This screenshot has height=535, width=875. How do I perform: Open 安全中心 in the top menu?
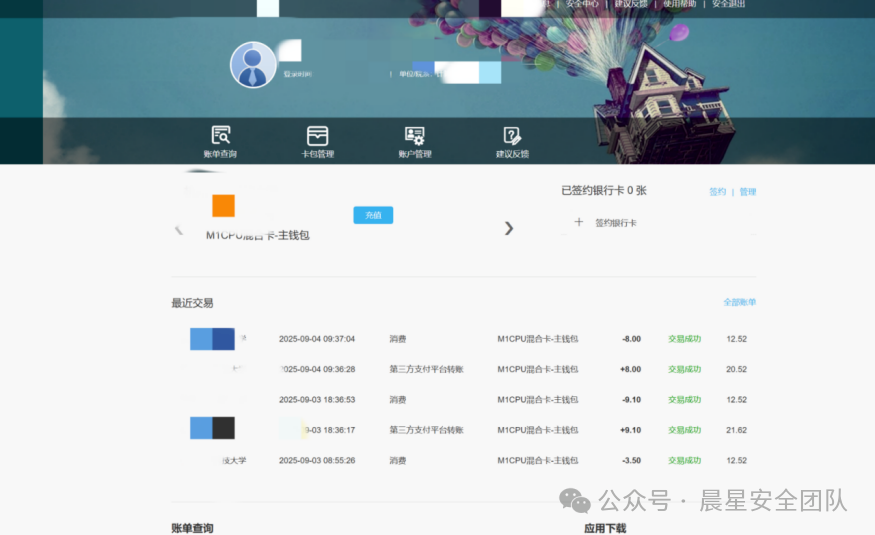(x=582, y=4)
